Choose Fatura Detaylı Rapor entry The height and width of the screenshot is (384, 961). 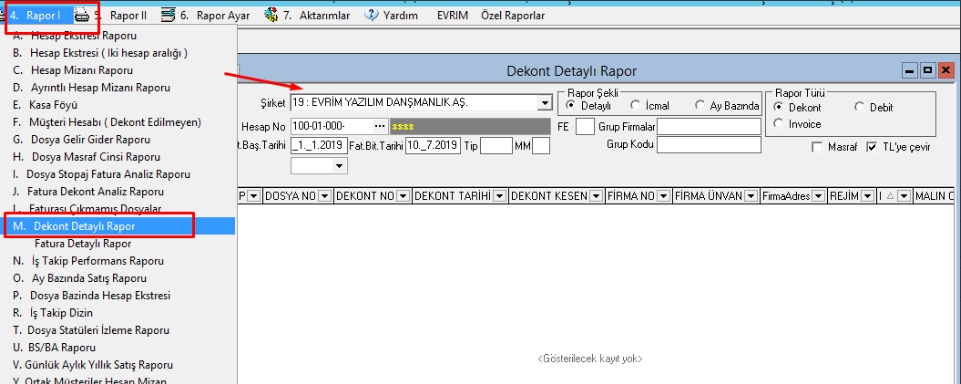118,244
